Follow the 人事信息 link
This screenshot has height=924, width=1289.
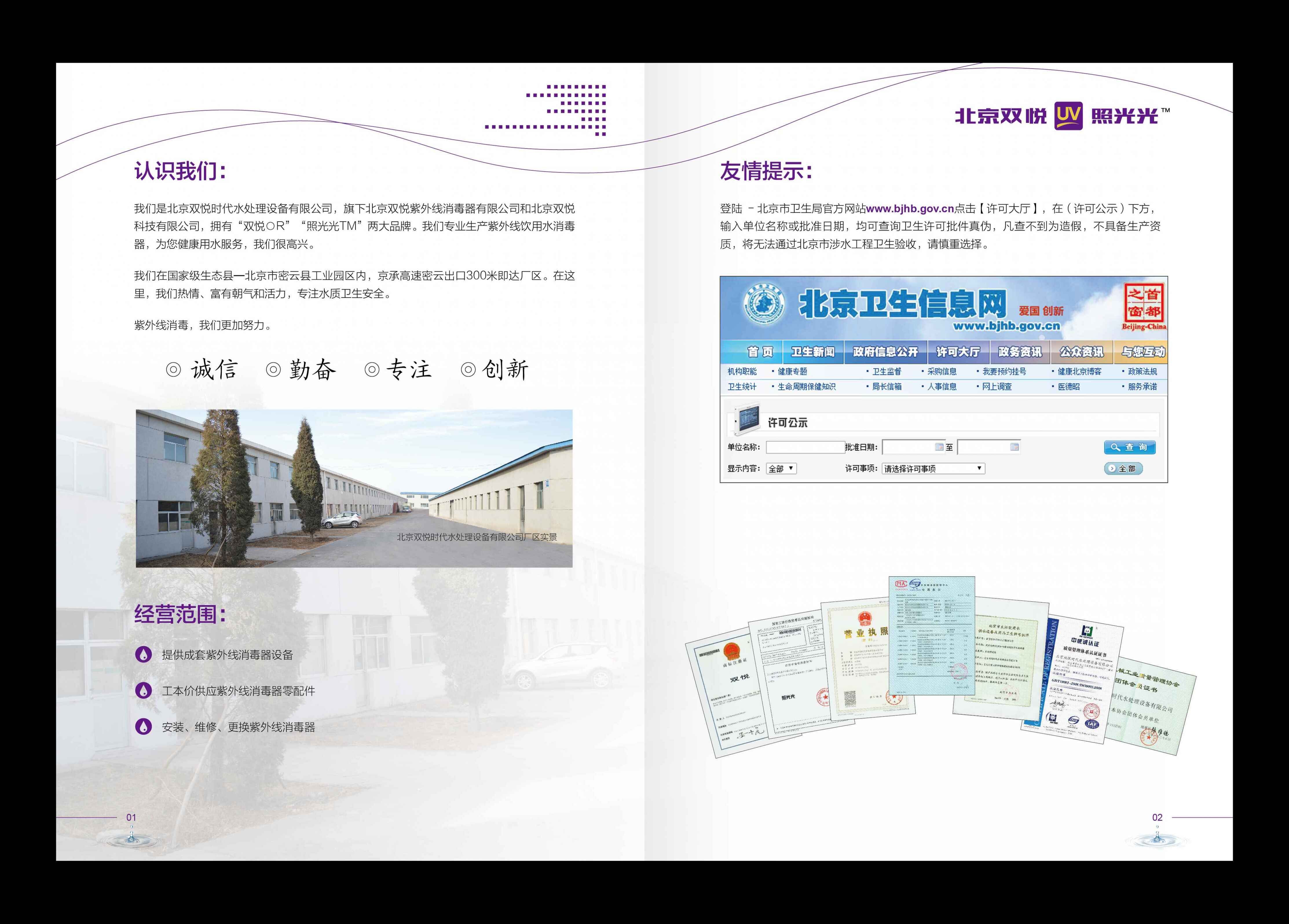point(942,387)
